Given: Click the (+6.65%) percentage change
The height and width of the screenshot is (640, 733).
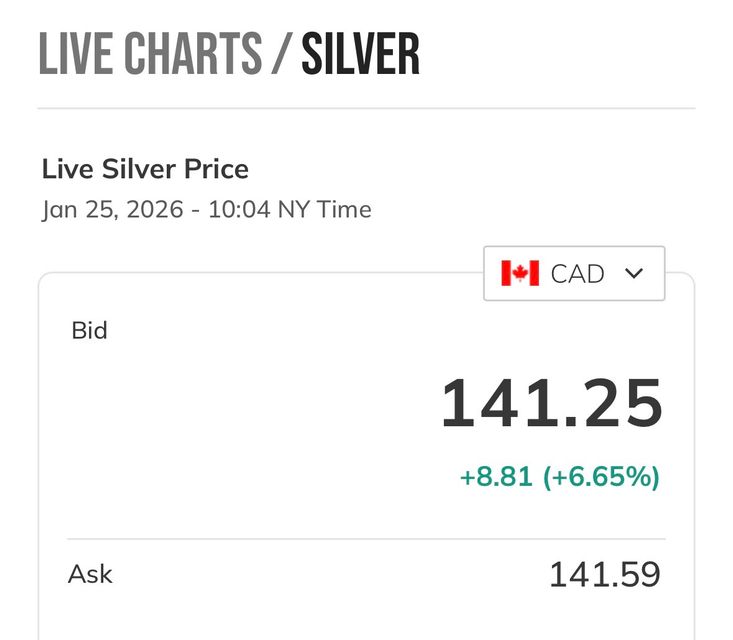Looking at the screenshot, I should click(x=601, y=477).
